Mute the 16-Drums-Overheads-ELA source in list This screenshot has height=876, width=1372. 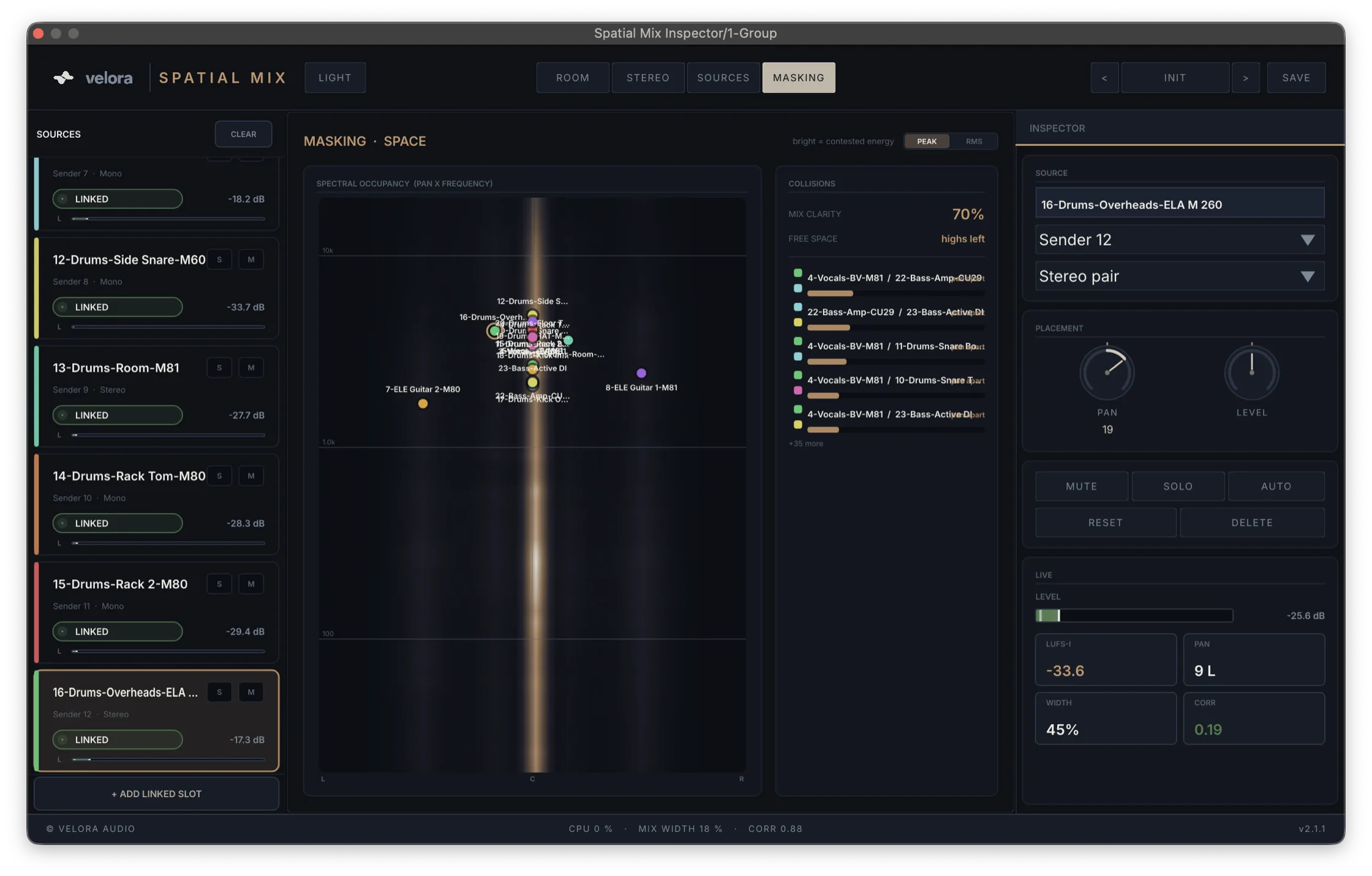coord(251,692)
